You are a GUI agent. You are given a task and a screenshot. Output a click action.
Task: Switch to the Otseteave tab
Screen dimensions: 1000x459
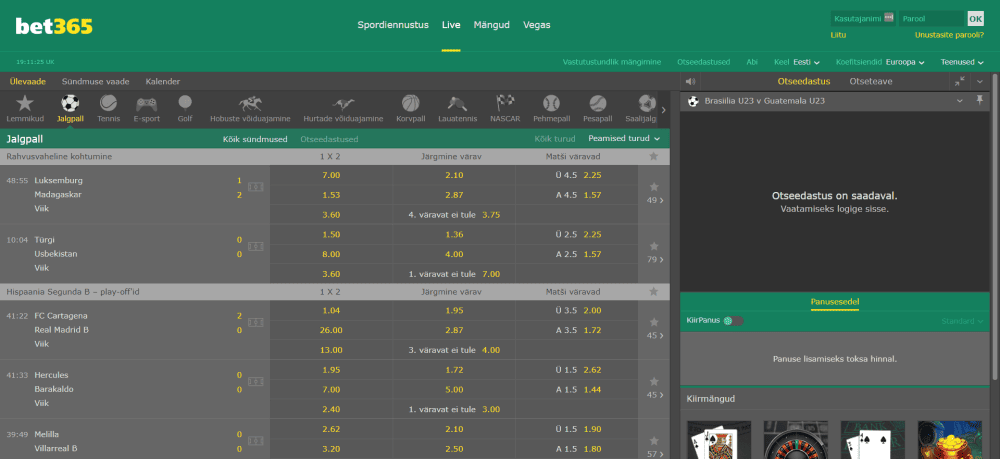tap(871, 82)
